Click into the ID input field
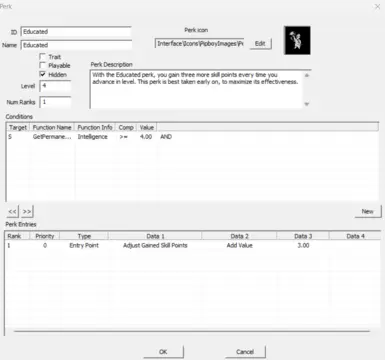The image size is (385, 360). coord(76,32)
